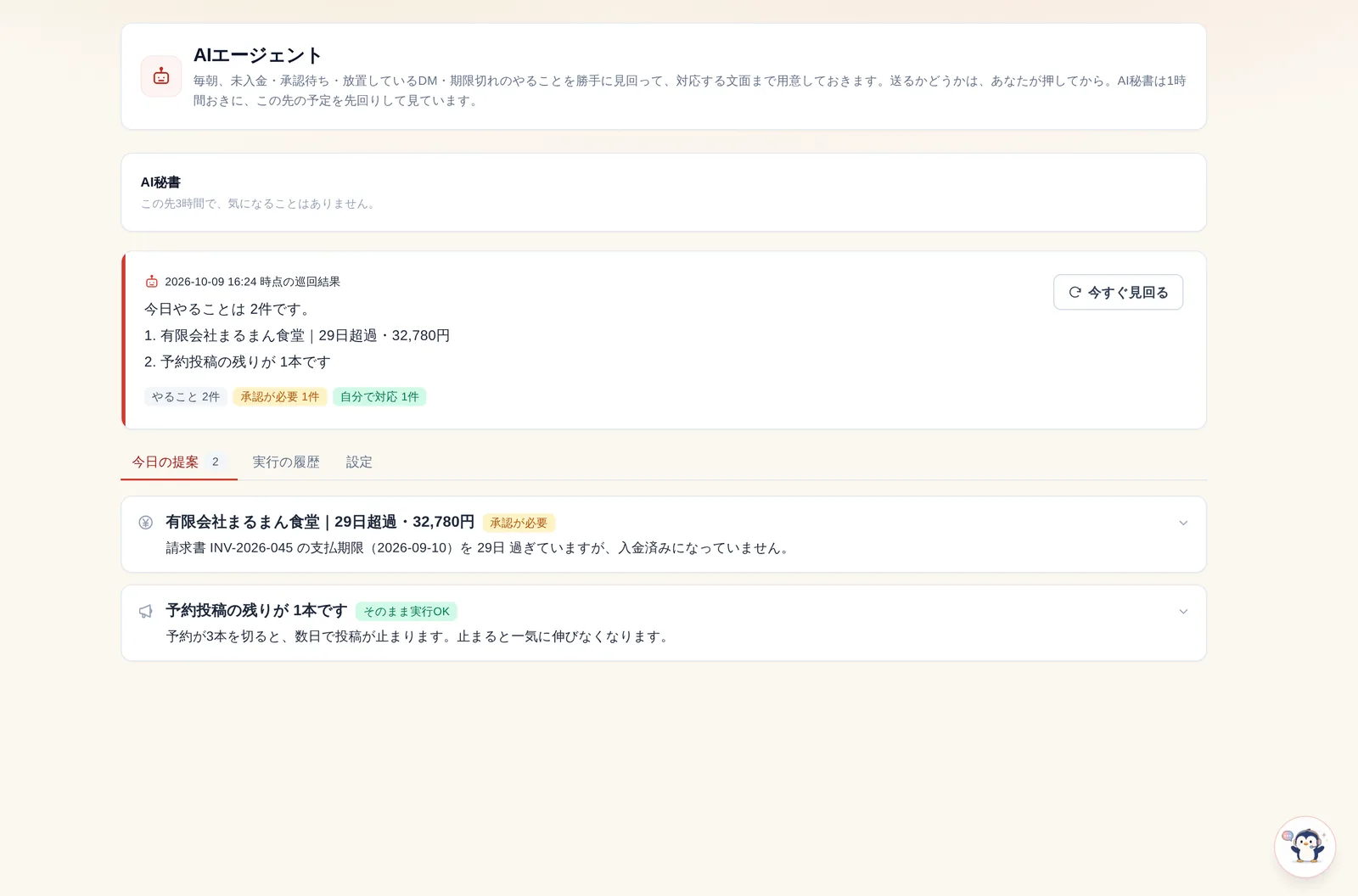The image size is (1358, 896).
Task: Click 'この先3時間で、気になることはありません。' text
Action: point(260,204)
